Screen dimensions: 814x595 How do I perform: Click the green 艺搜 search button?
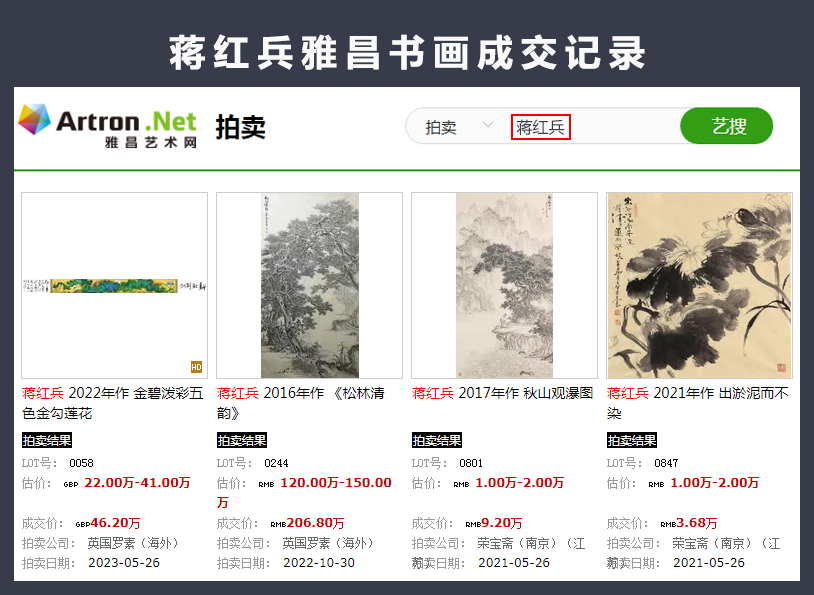(x=726, y=126)
